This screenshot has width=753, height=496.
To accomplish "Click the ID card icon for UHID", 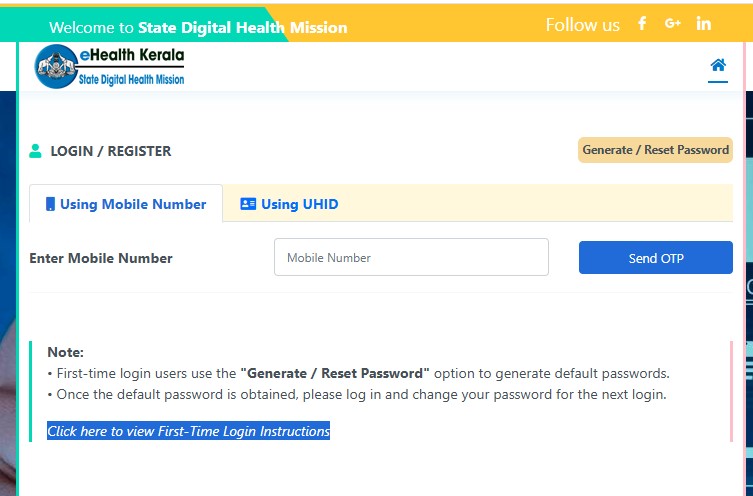I will point(248,204).
